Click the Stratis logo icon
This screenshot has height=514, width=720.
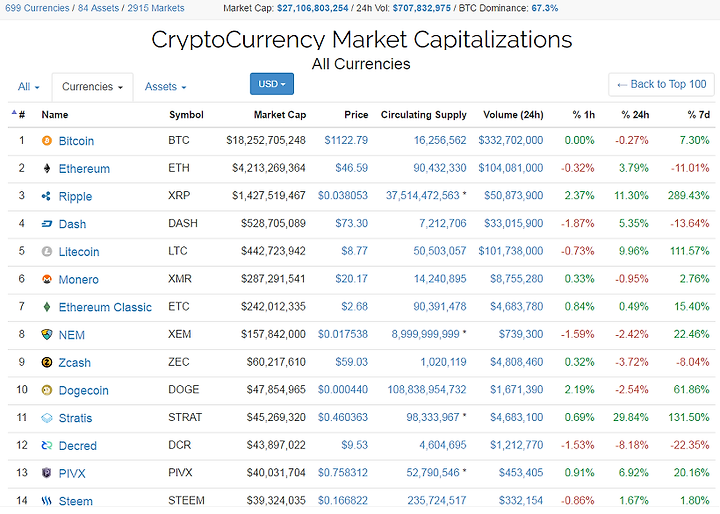click(47, 418)
